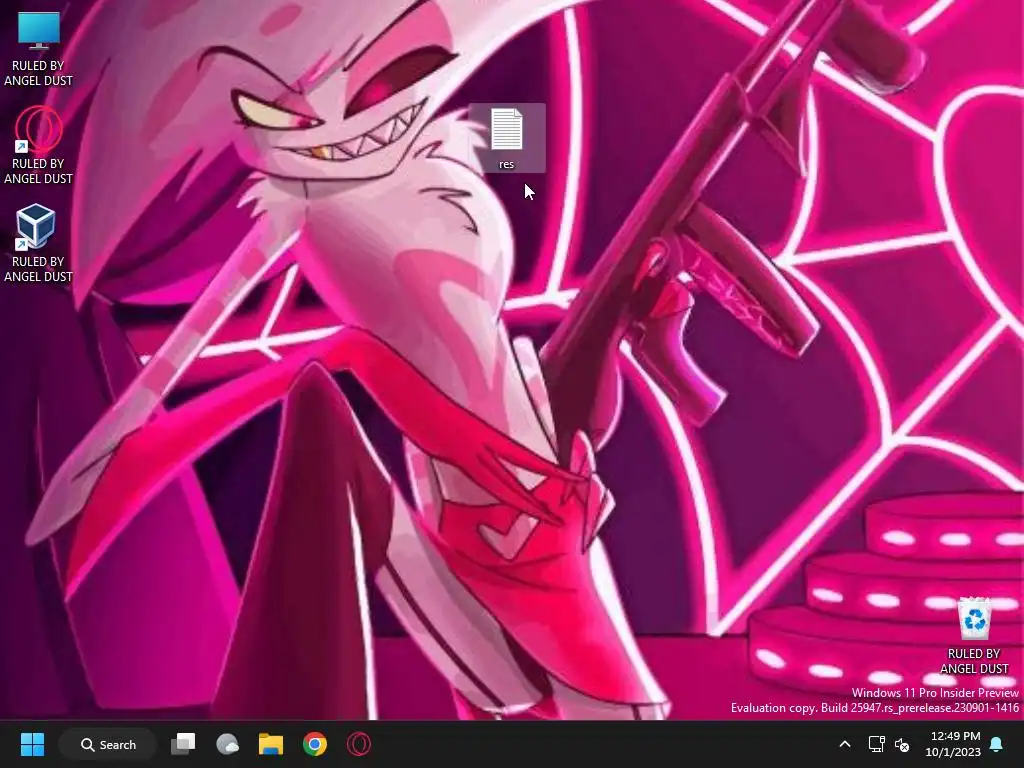This screenshot has height=768, width=1024.
Task: Open the network status tray icon
Action: [x=876, y=744]
